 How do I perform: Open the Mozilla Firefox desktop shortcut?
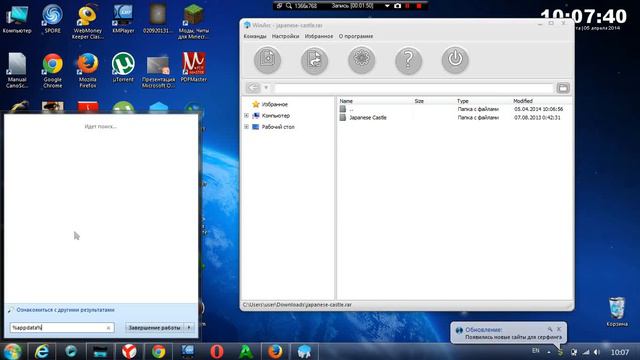pos(87,70)
